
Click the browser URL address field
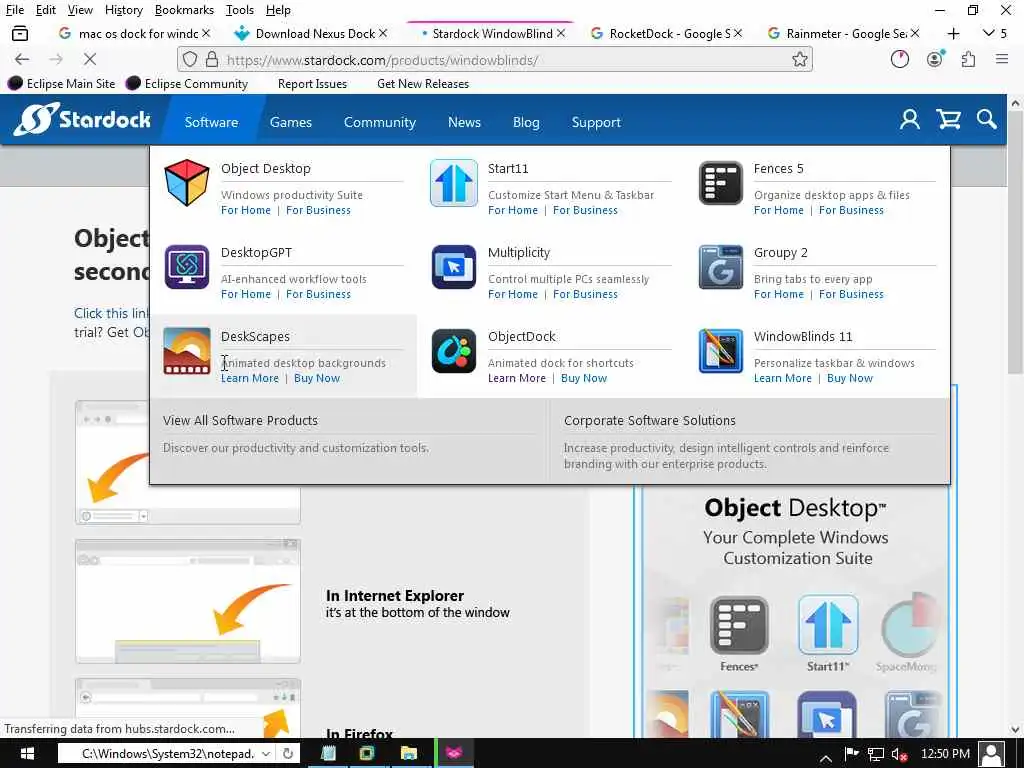coord(496,59)
